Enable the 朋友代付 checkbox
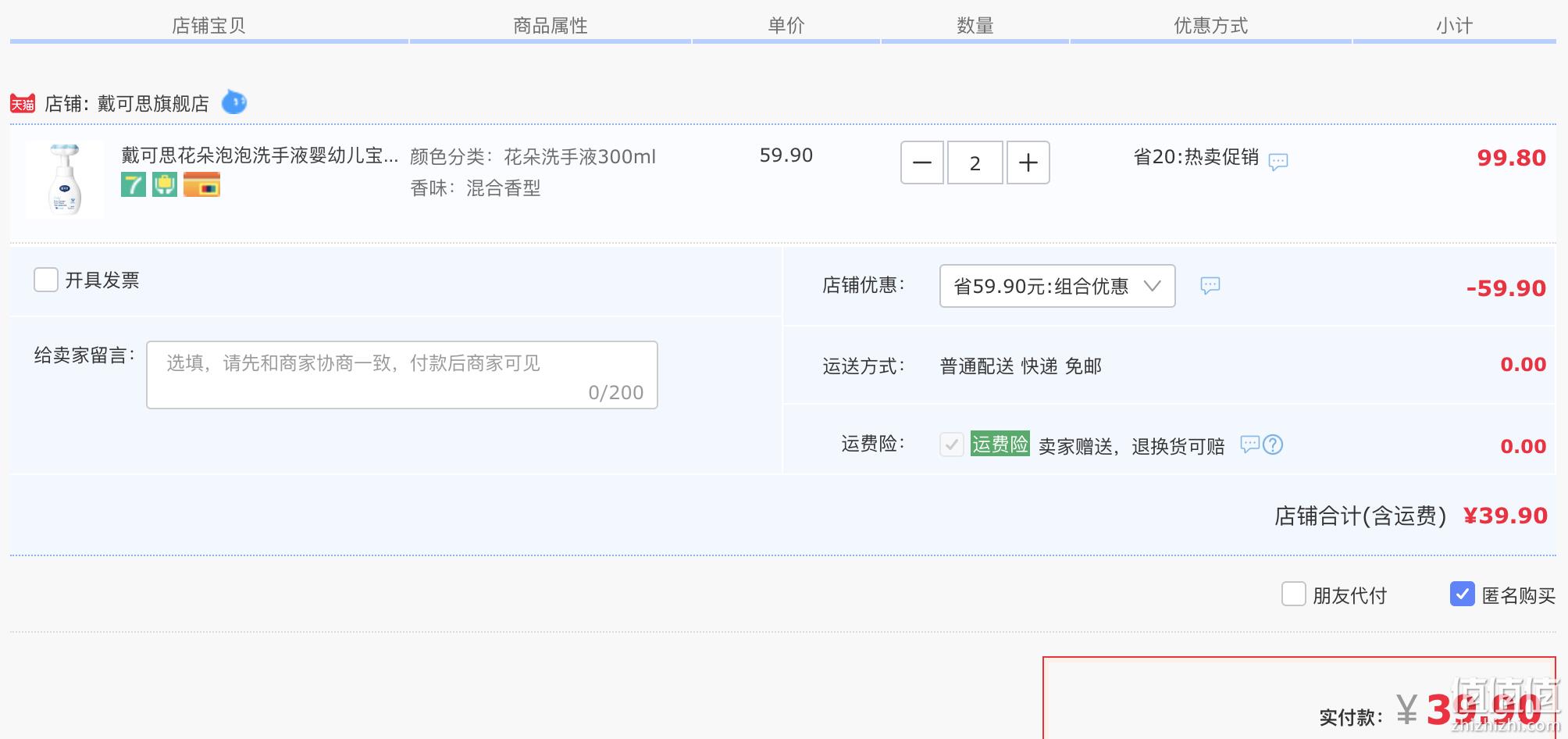 (x=1294, y=594)
